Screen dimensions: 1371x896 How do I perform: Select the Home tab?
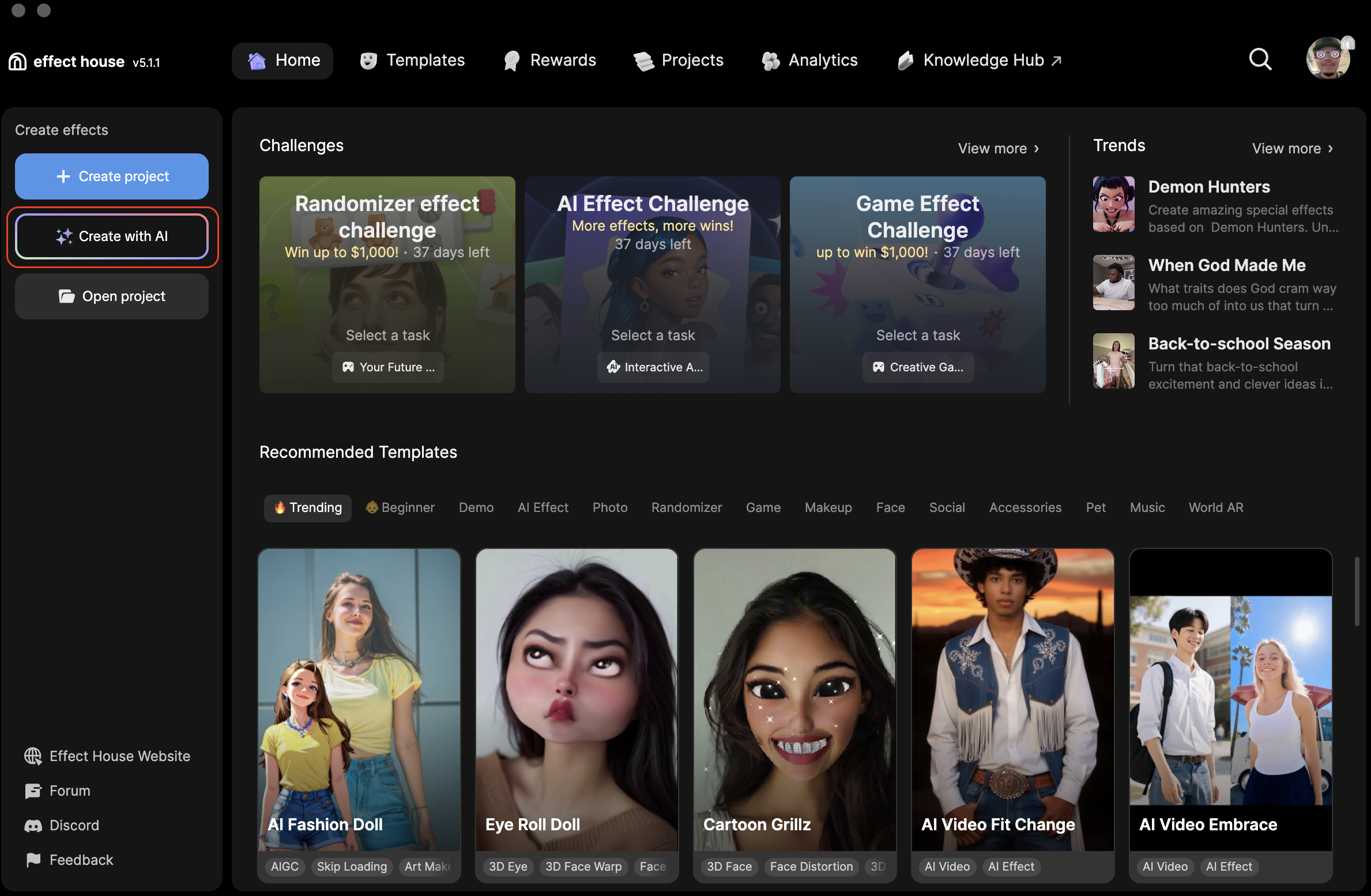point(283,61)
